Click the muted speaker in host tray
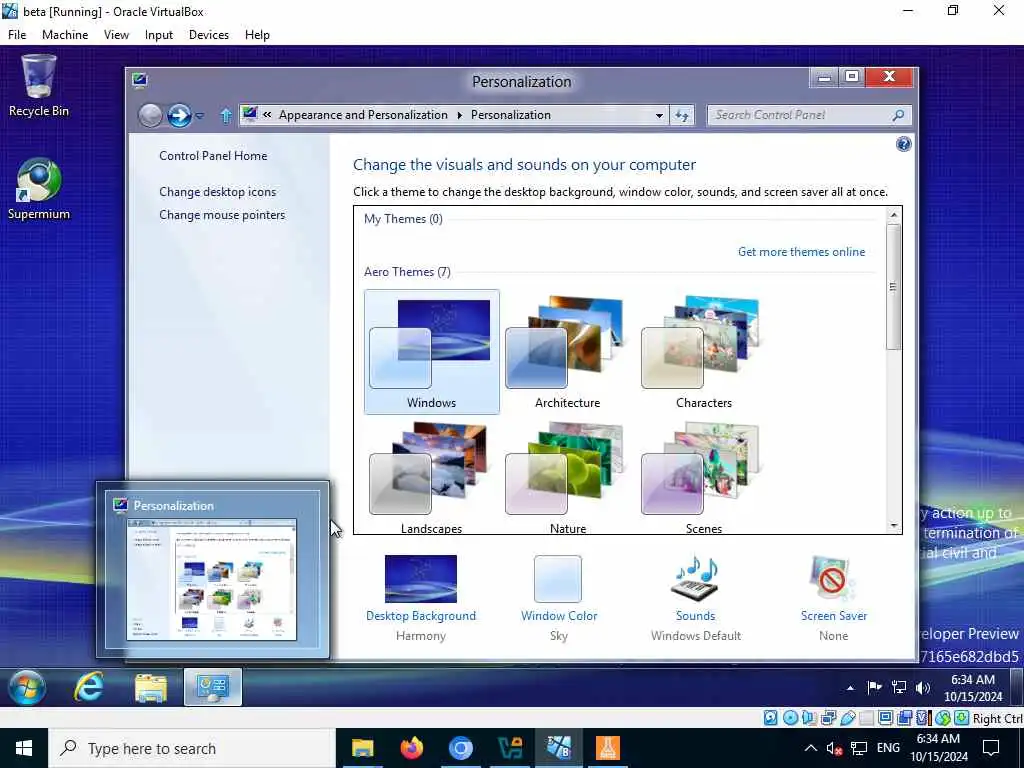 click(x=834, y=748)
